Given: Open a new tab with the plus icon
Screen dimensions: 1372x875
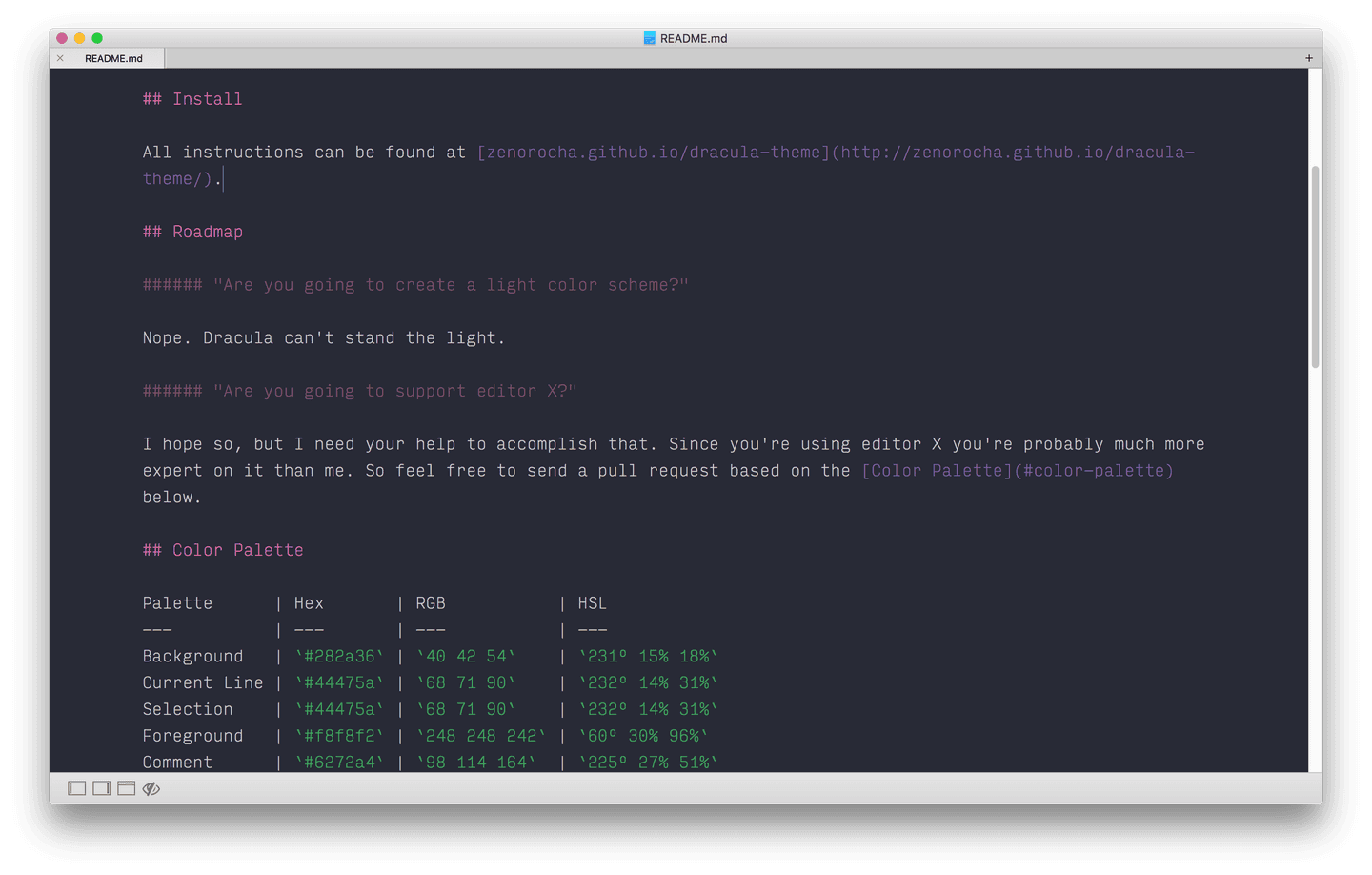Looking at the screenshot, I should point(1309,57).
